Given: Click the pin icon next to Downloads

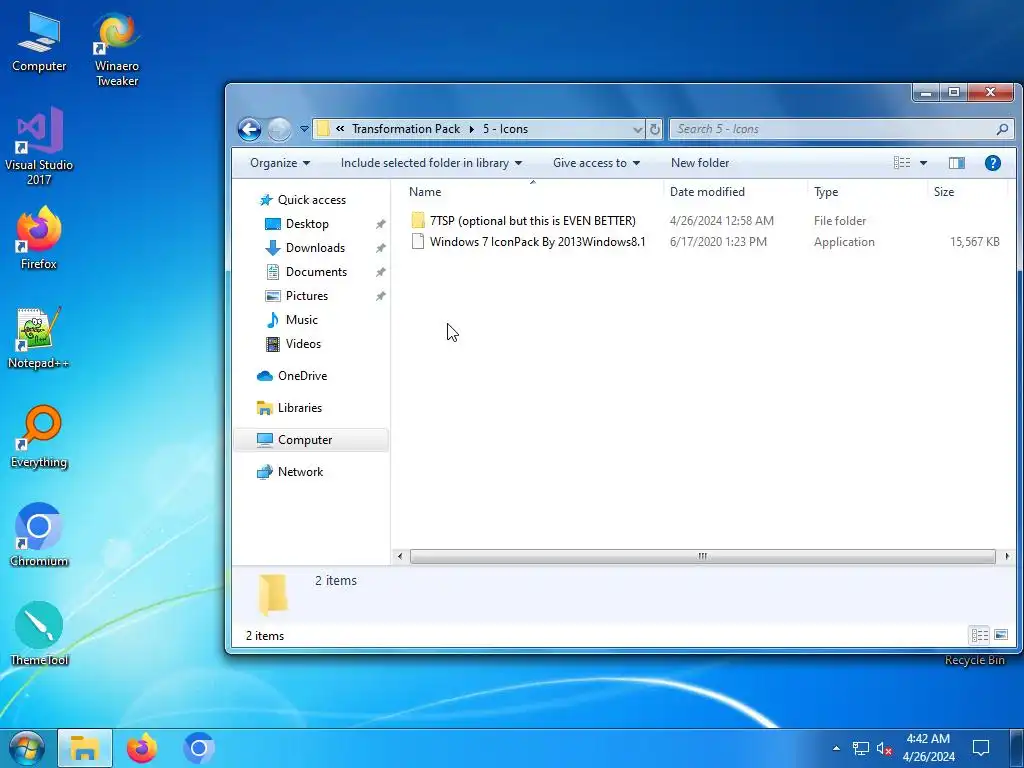Looking at the screenshot, I should tap(380, 248).
